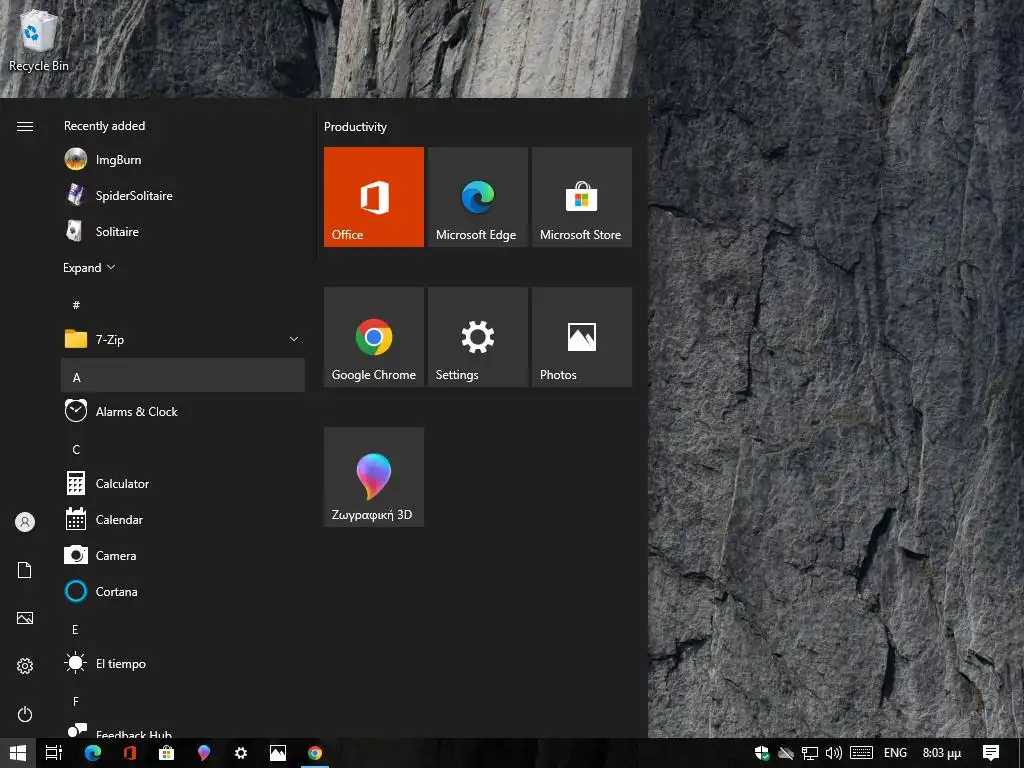Click the network tray icon

810,753
